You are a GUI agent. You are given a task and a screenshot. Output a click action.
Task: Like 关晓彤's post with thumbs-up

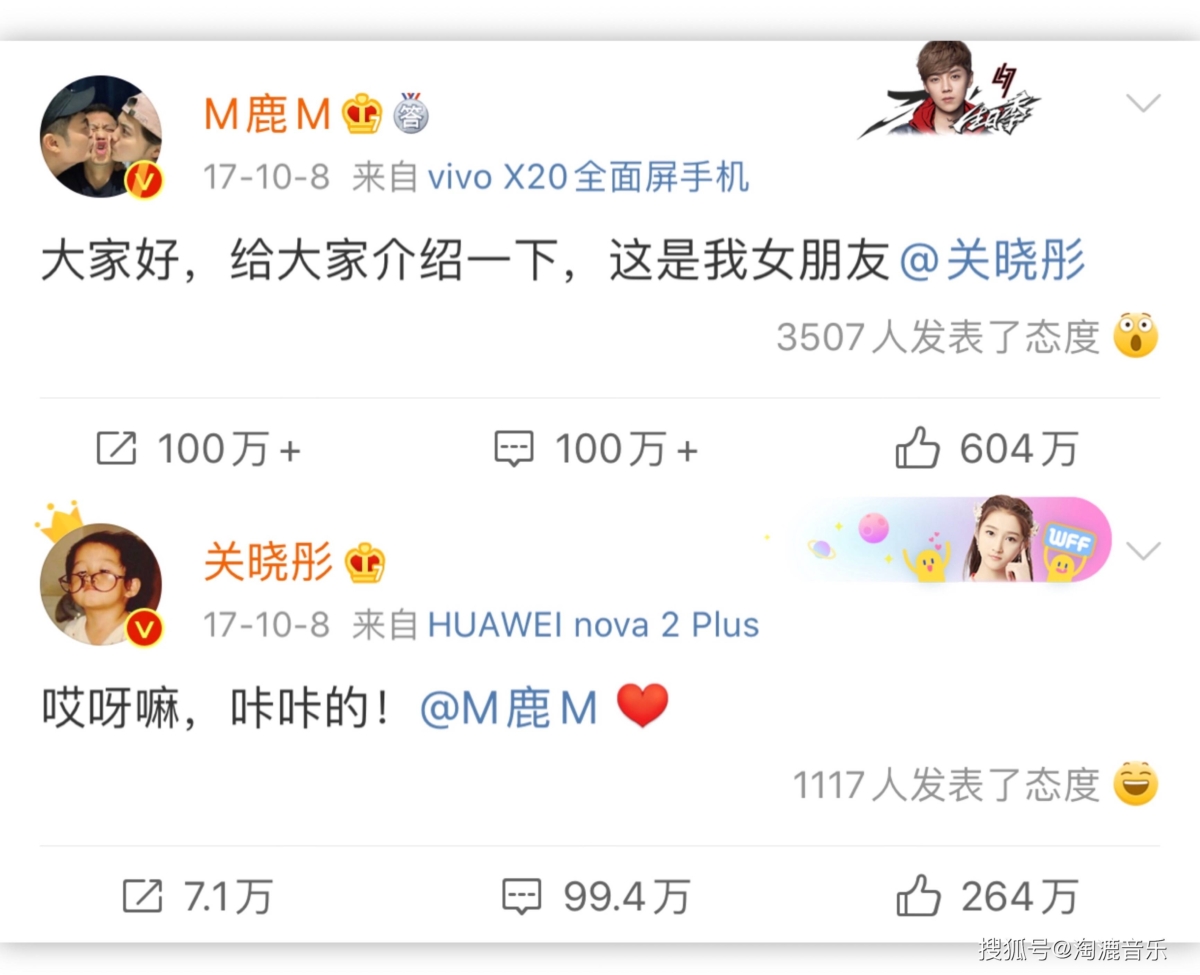[917, 896]
